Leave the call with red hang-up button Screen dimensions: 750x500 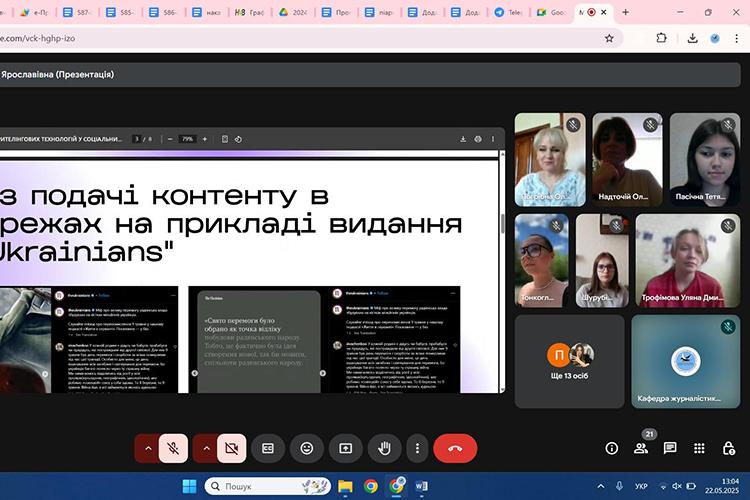point(455,448)
